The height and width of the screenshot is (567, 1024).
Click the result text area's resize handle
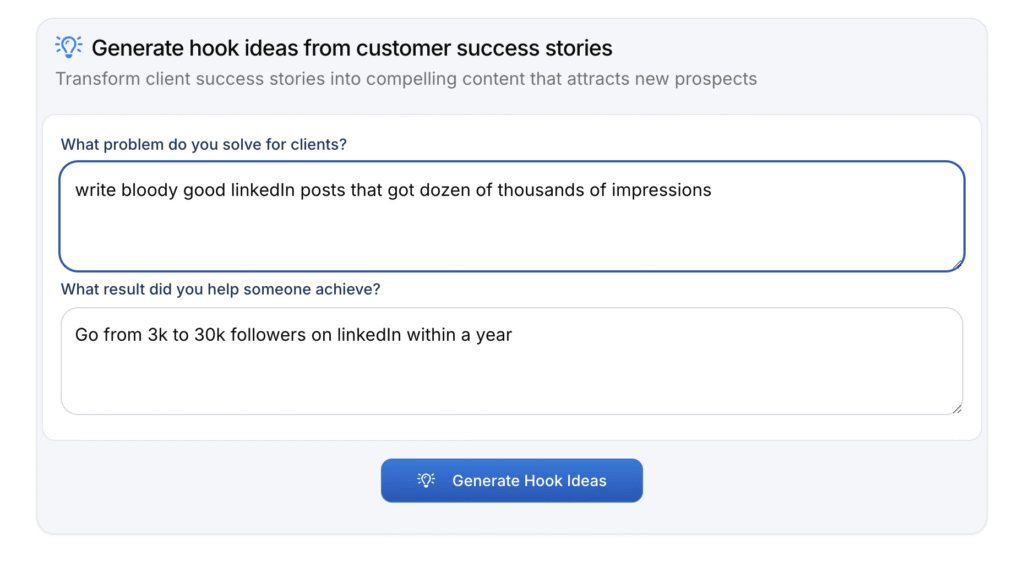click(957, 408)
